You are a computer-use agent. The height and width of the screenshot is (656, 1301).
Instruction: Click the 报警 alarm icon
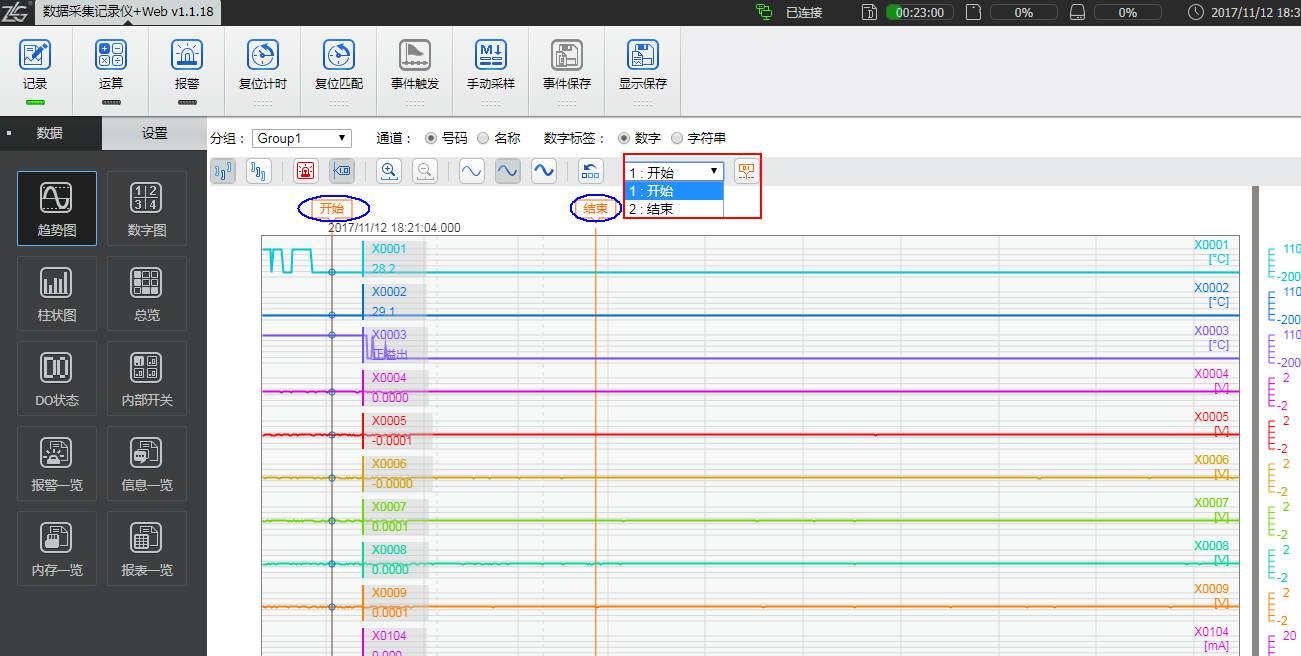coord(187,57)
